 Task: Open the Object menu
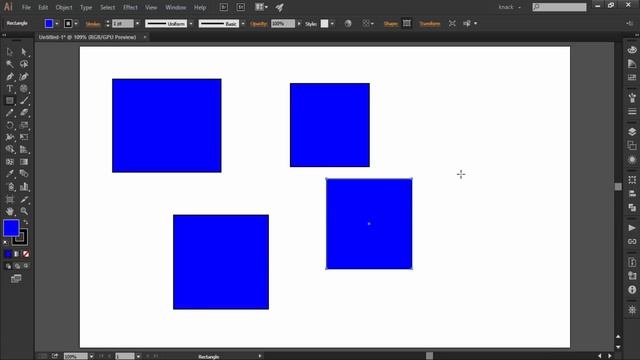coord(64,7)
